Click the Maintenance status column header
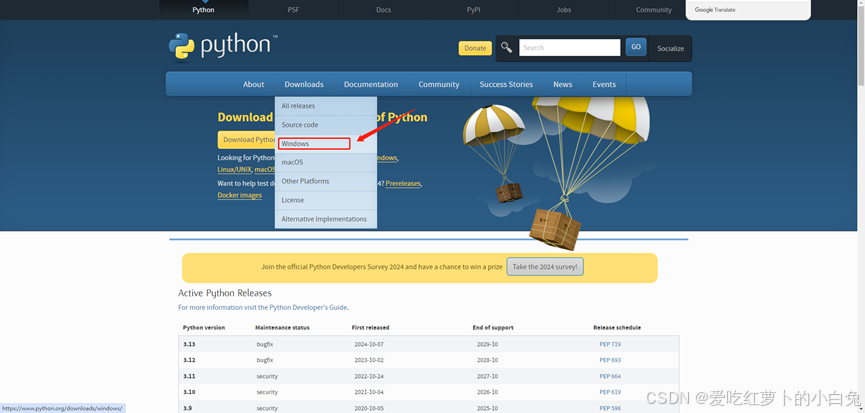865x413 pixels. 282,328
